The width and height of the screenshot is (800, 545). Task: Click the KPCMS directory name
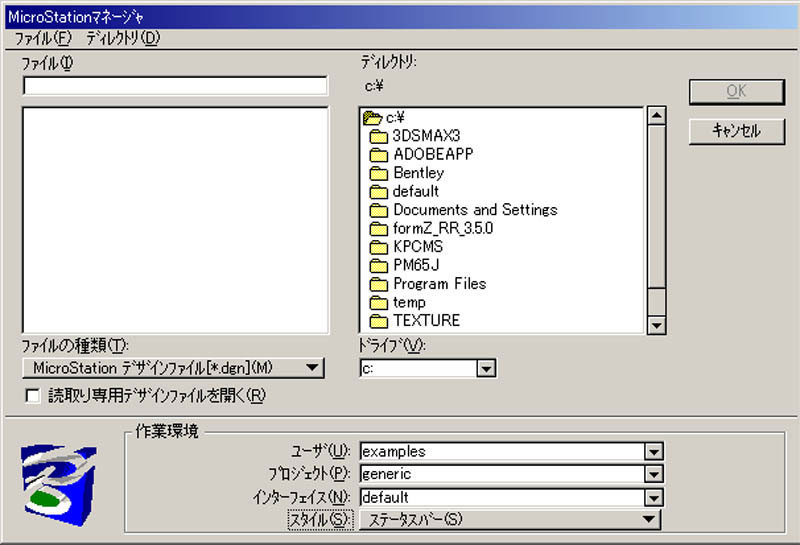[x=418, y=247]
